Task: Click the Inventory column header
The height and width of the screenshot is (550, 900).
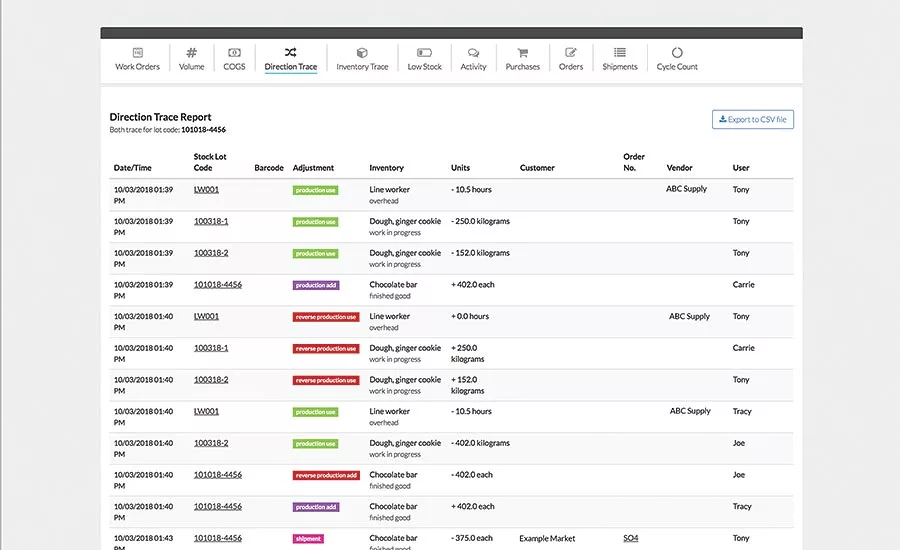Action: coord(386,168)
